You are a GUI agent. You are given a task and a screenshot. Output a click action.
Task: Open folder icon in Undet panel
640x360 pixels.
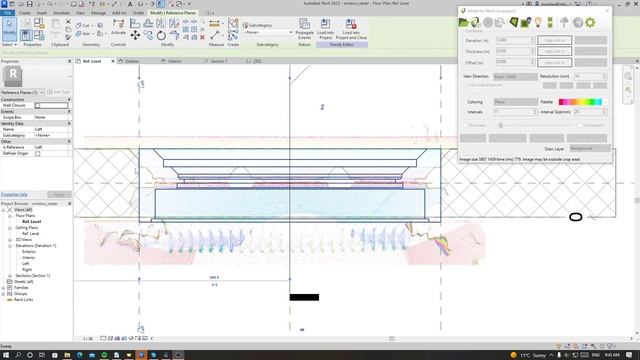[x=464, y=22]
